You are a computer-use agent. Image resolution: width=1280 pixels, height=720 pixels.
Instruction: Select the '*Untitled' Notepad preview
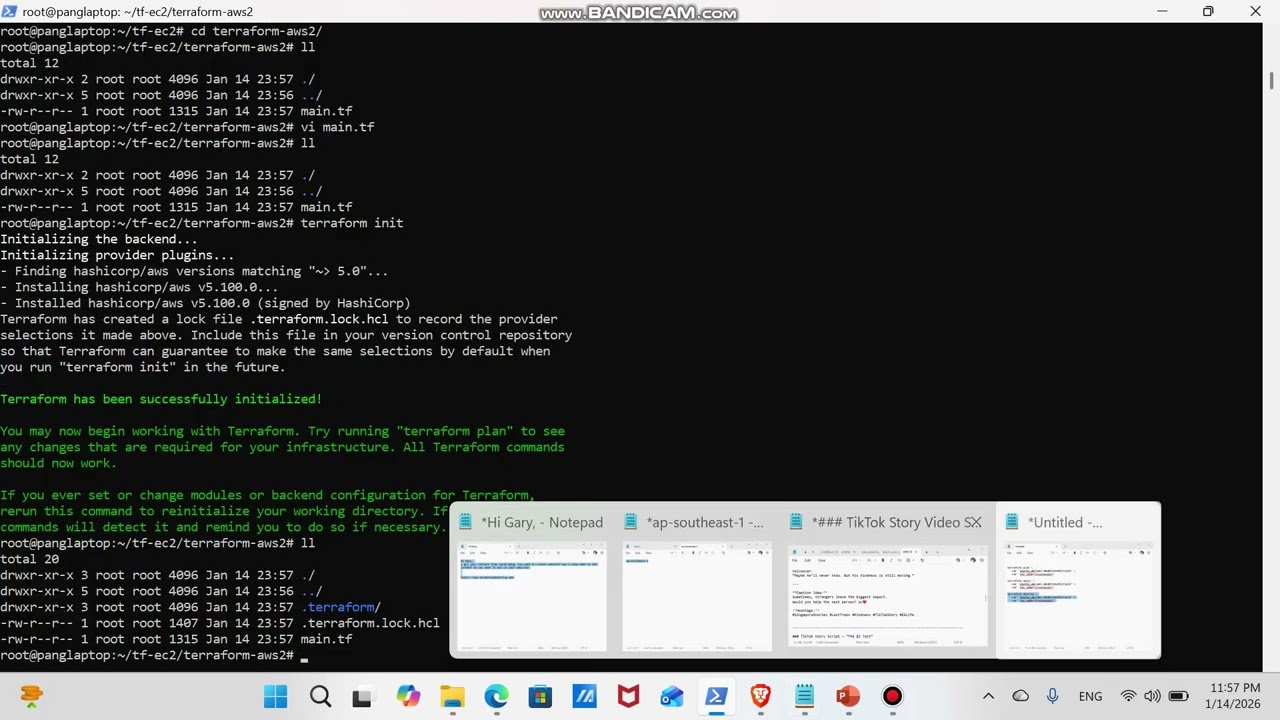pos(1078,581)
